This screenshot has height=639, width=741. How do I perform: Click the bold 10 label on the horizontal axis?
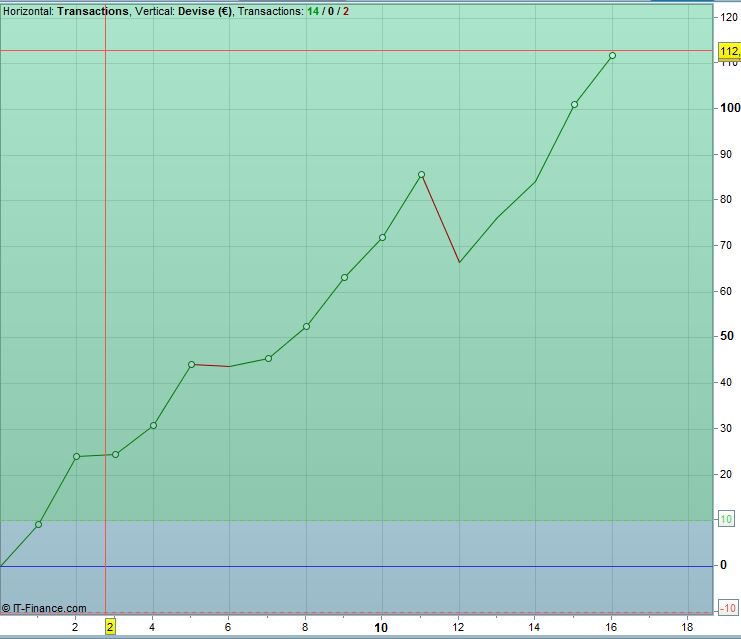381,628
